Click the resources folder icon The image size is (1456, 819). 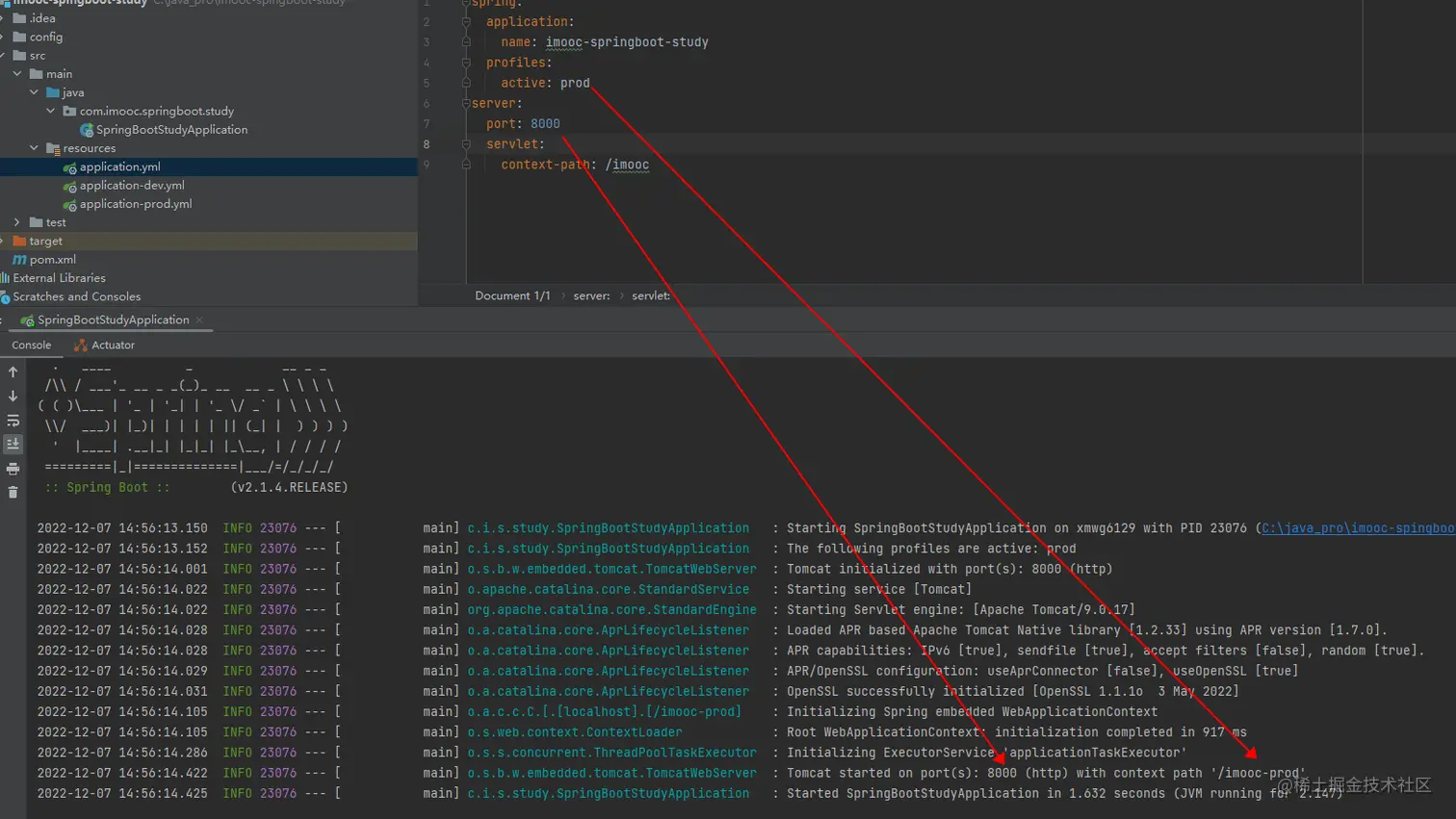pos(53,148)
